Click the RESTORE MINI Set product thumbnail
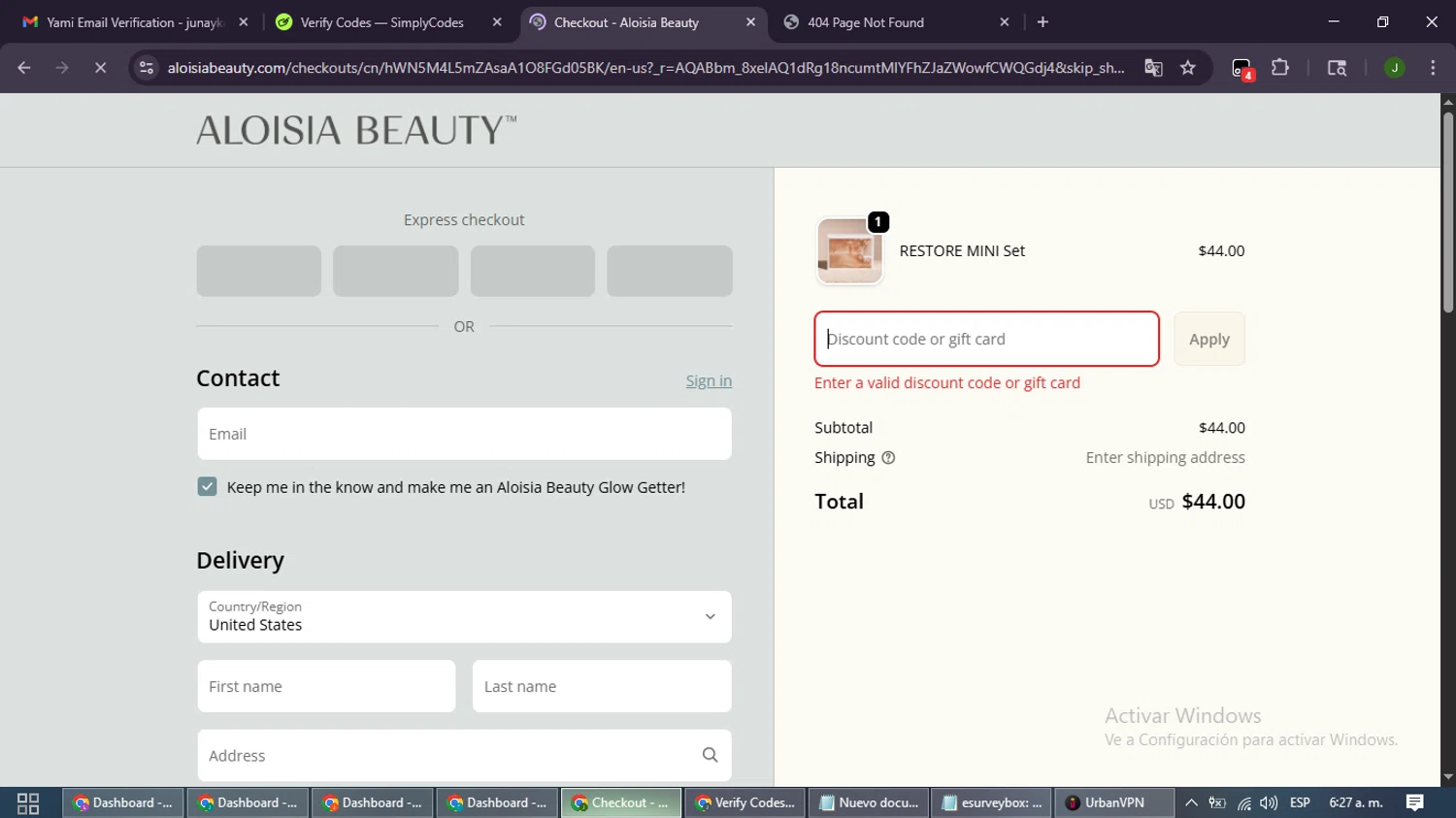 [x=849, y=250]
